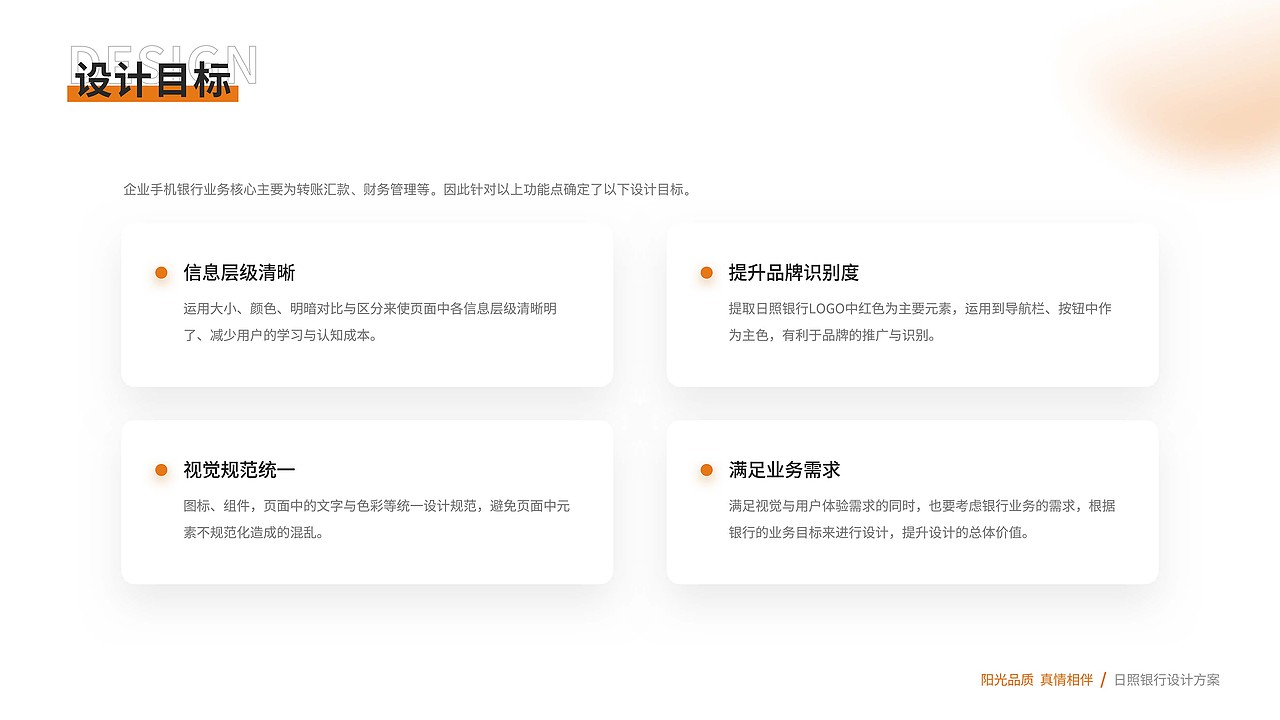Click the 满足业务需求 card heading
The image size is (1280, 720).
pyautogui.click(x=783, y=469)
